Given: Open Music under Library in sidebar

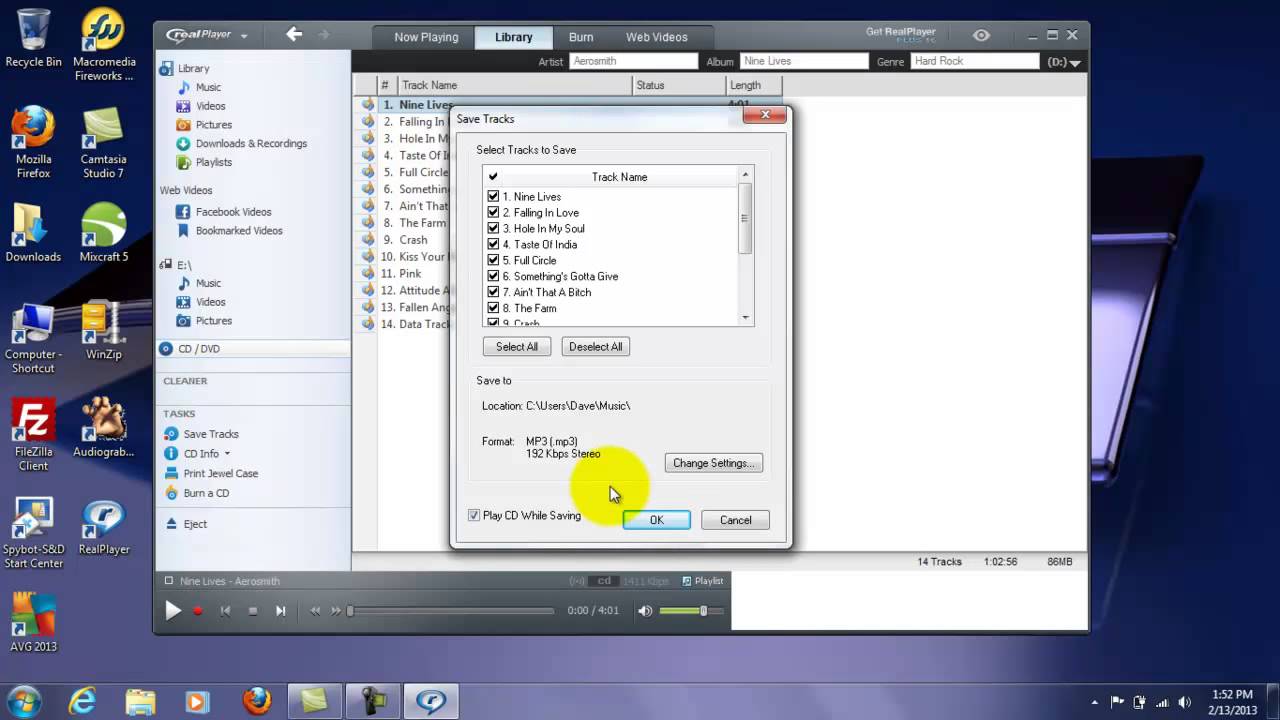Looking at the screenshot, I should pos(208,87).
